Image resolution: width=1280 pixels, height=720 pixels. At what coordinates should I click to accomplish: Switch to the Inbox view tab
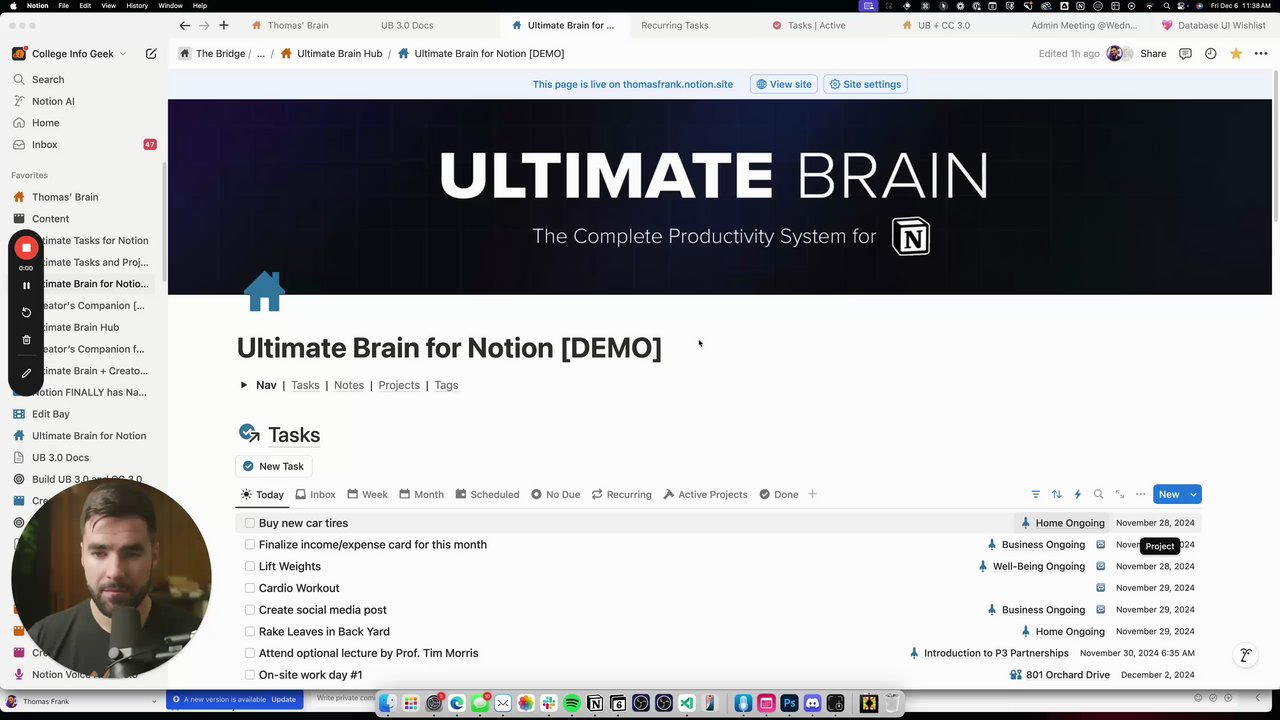click(x=314, y=494)
